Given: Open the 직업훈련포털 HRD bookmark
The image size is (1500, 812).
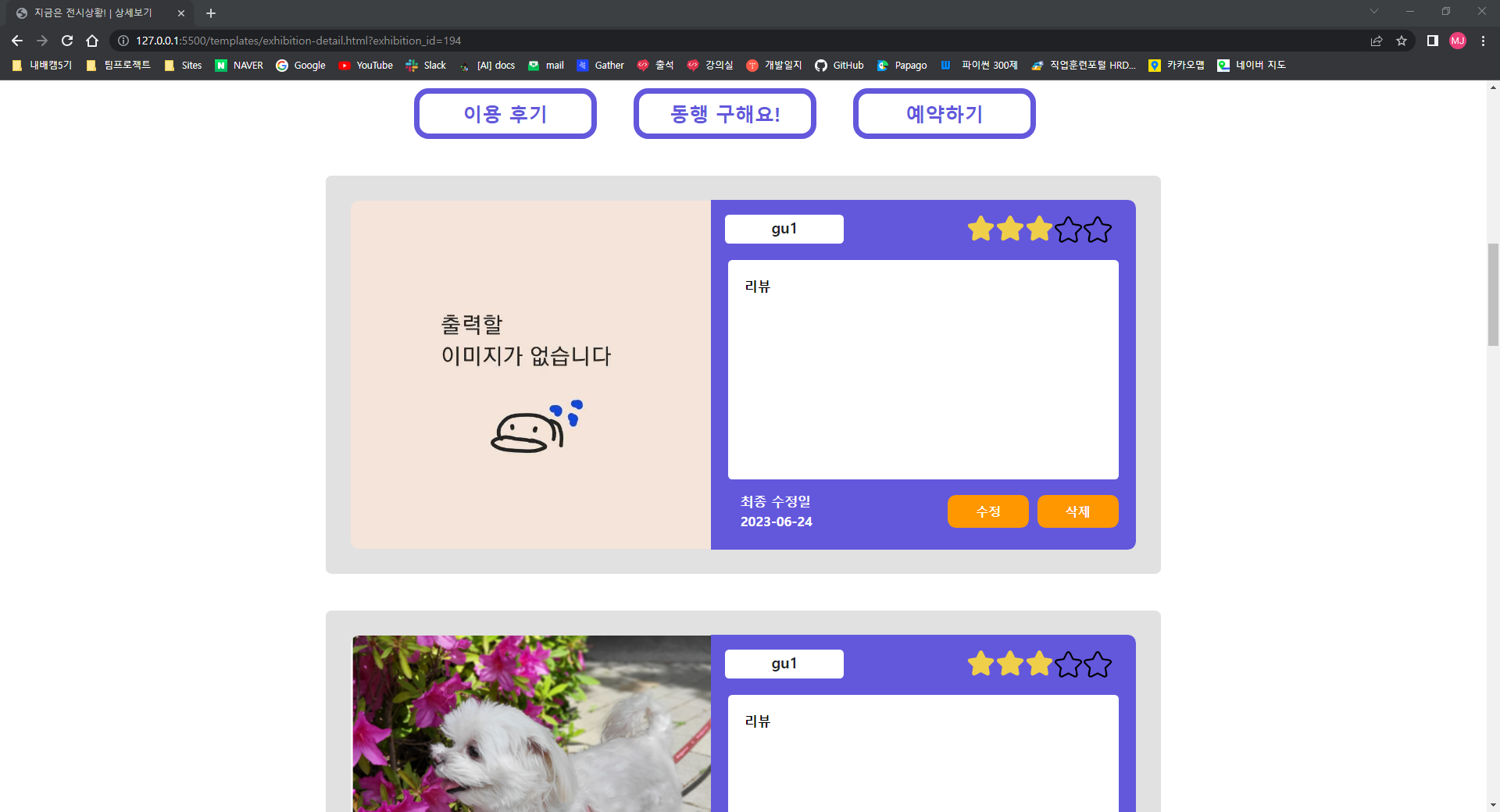Looking at the screenshot, I should point(1084,66).
